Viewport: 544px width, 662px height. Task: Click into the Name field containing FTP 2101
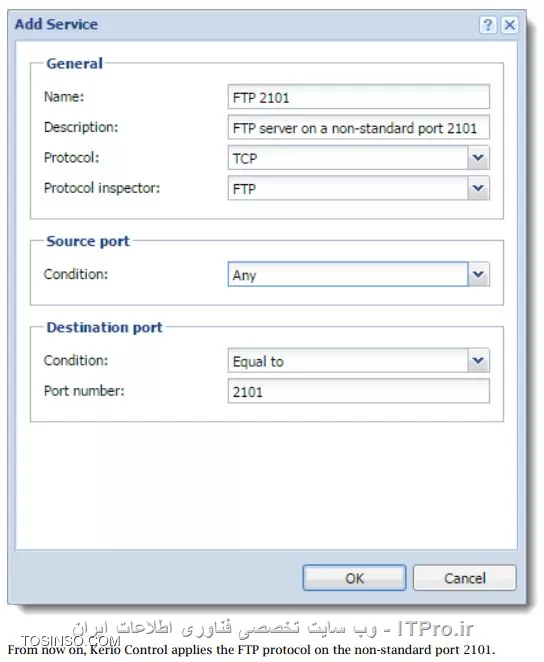click(358, 97)
